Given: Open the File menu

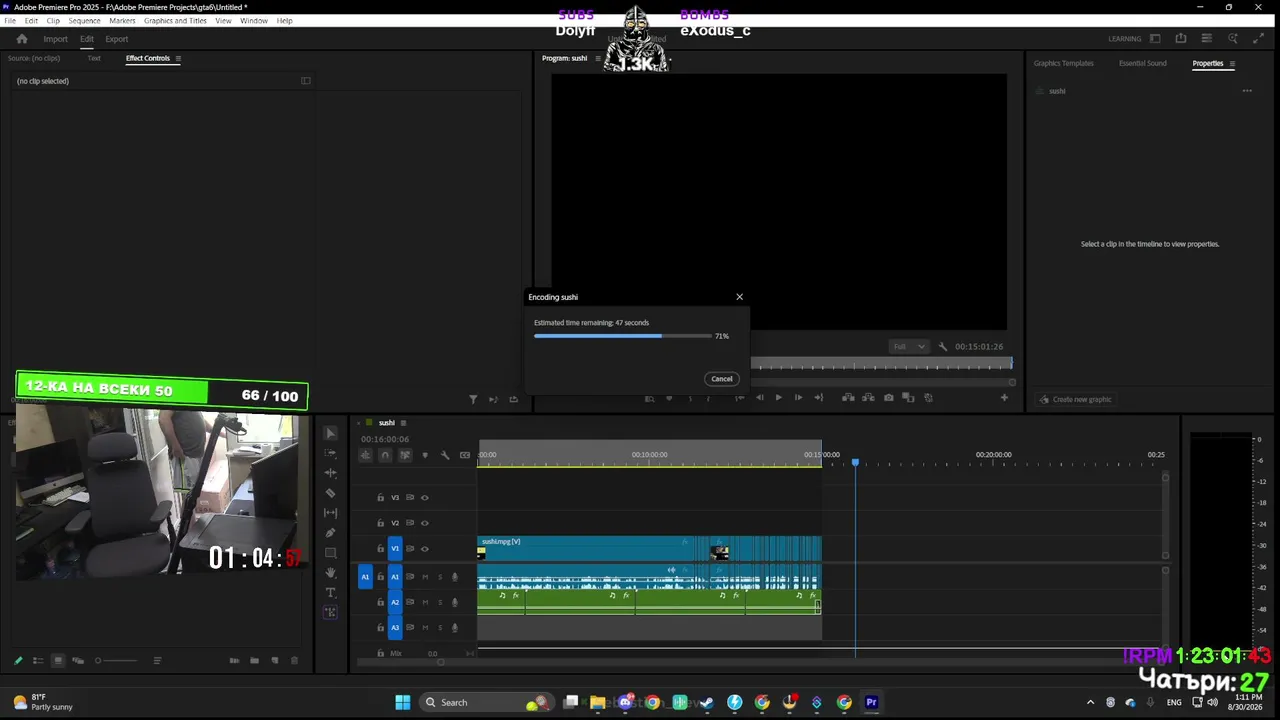Looking at the screenshot, I should [10, 20].
